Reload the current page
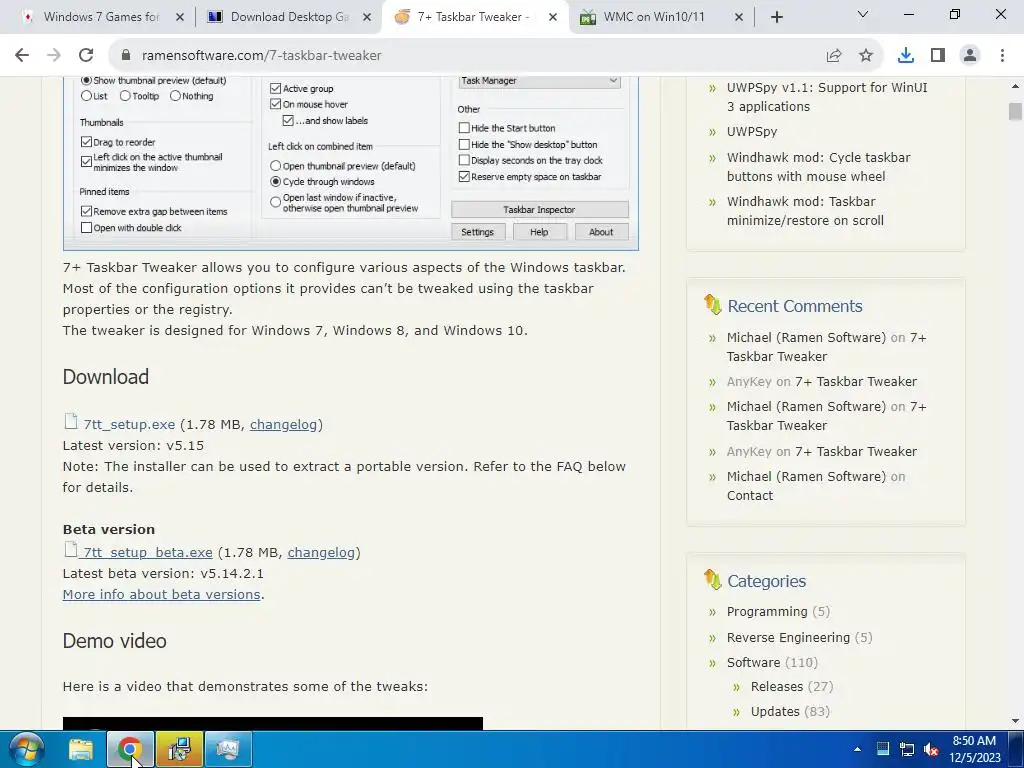 pos(86,56)
